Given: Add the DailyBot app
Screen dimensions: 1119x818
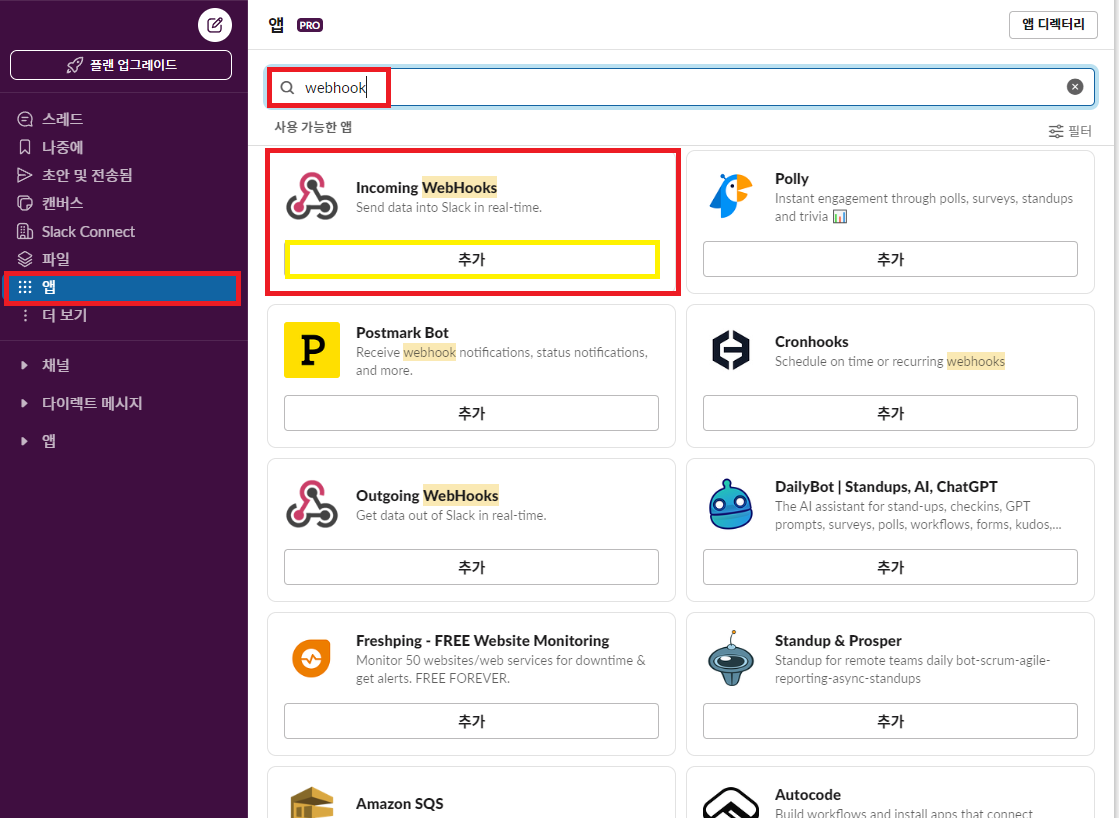Looking at the screenshot, I should point(890,567).
